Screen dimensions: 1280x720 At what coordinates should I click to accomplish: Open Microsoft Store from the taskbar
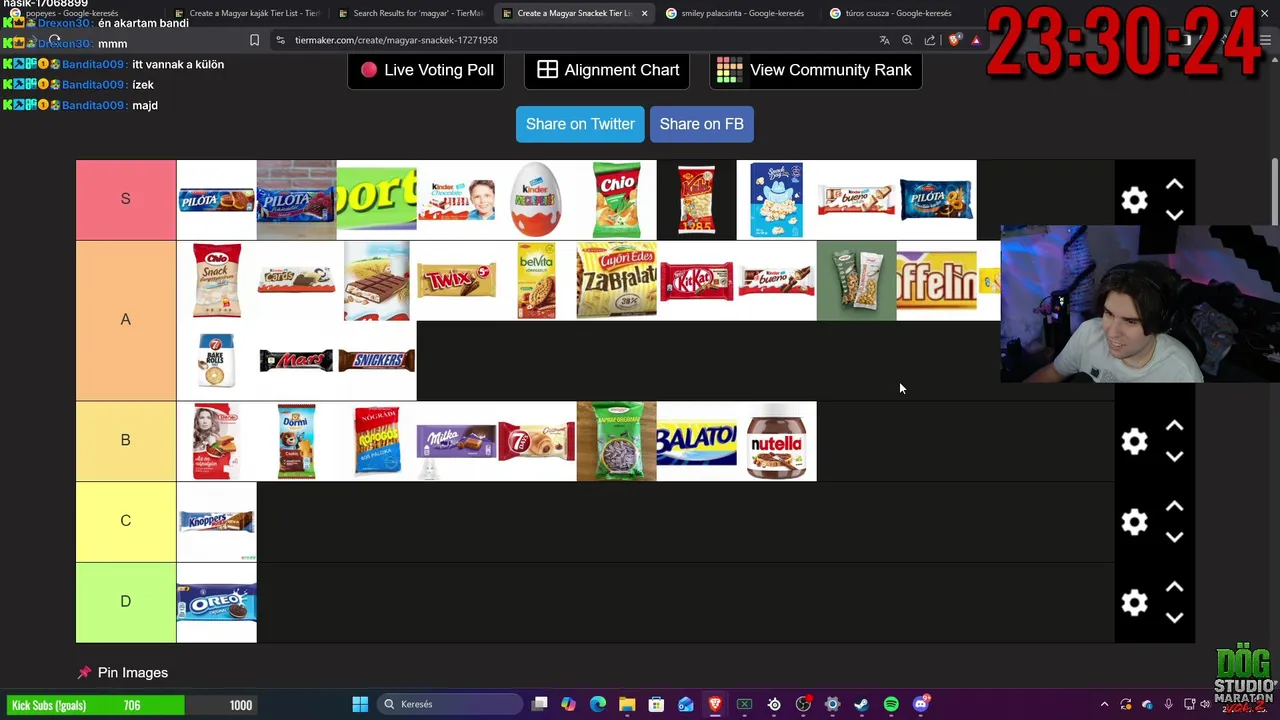click(656, 704)
